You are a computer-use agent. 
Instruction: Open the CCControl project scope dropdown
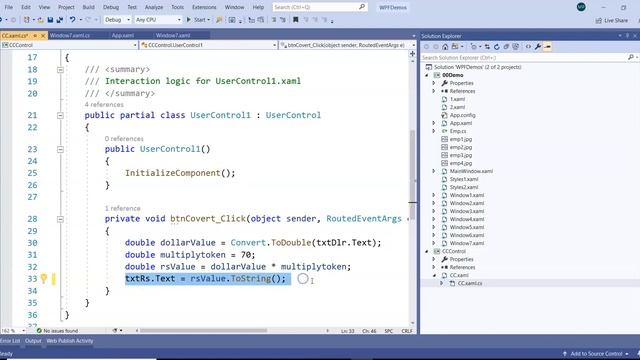69,45
